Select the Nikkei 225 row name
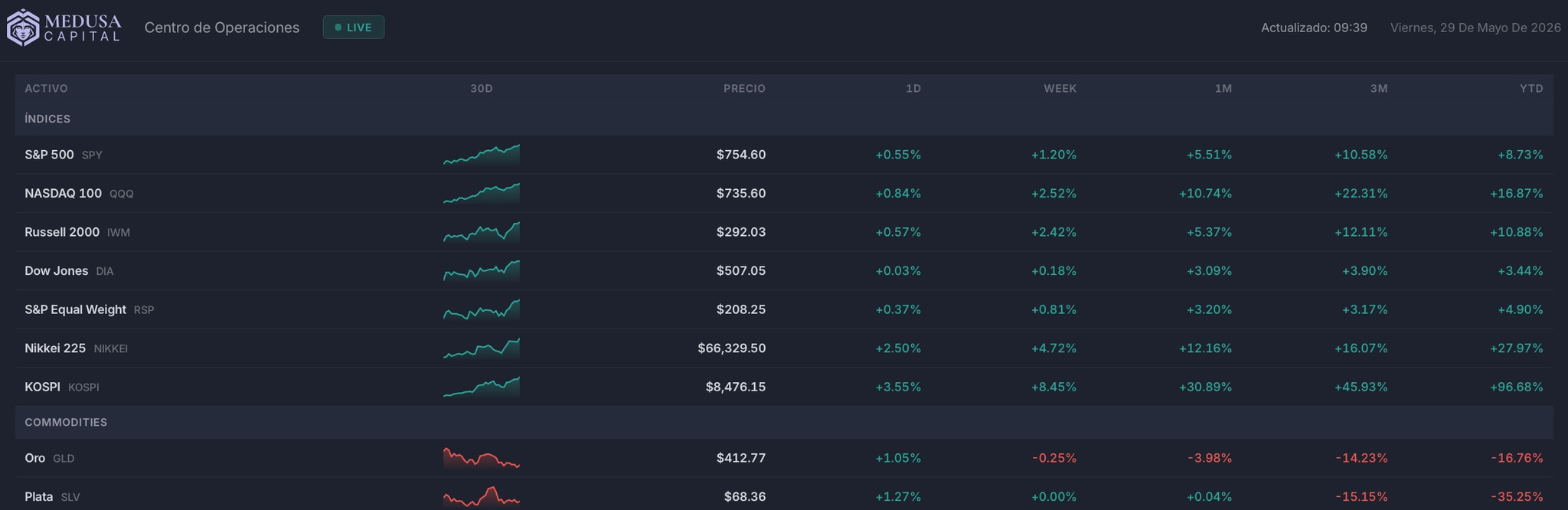 click(55, 348)
